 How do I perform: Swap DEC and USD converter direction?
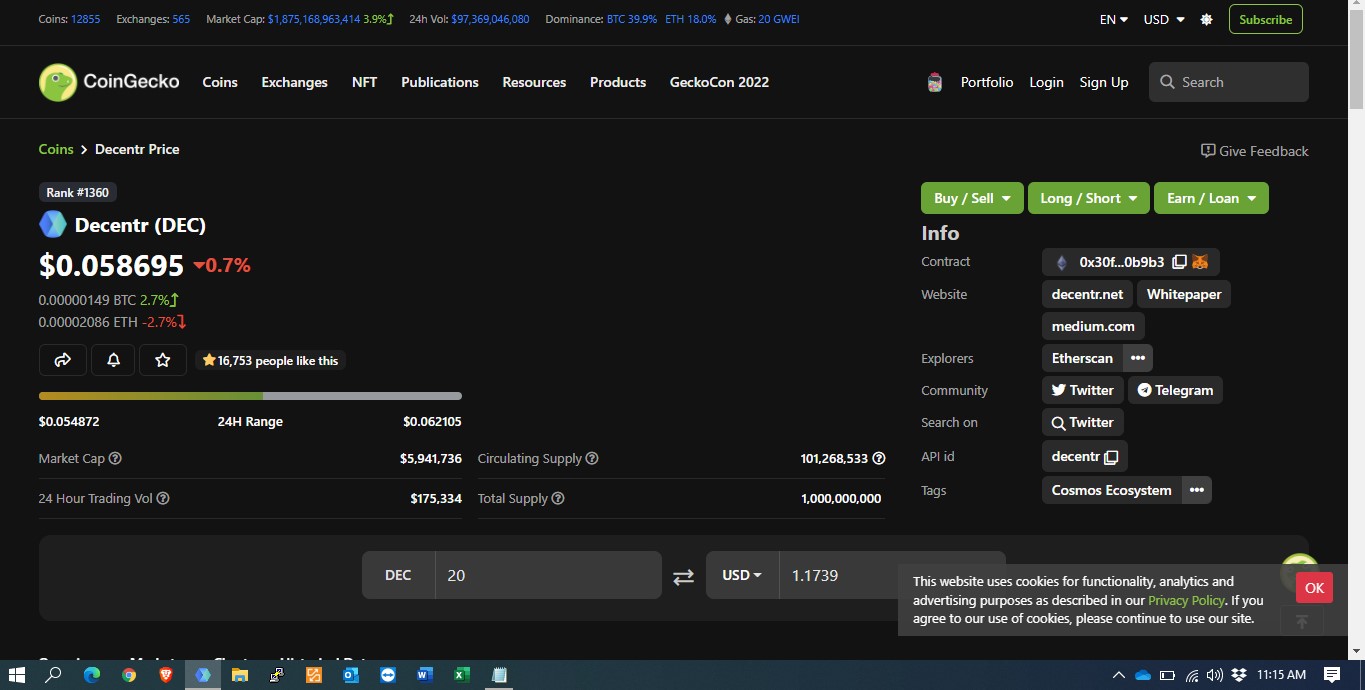(683, 576)
